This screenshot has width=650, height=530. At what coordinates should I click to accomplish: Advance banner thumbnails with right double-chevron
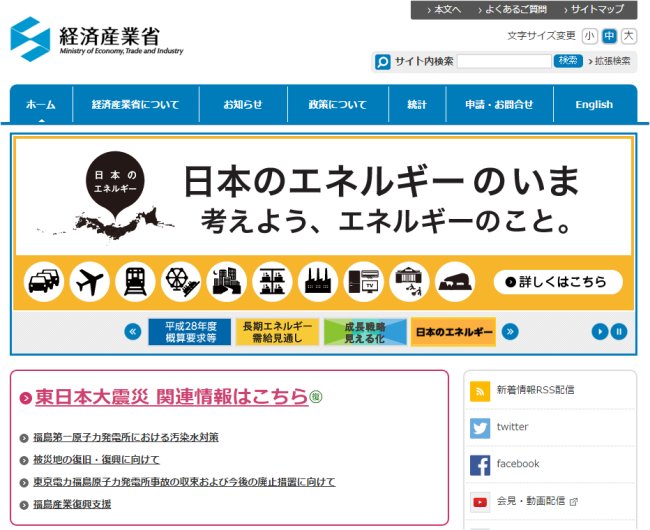pyautogui.click(x=510, y=332)
